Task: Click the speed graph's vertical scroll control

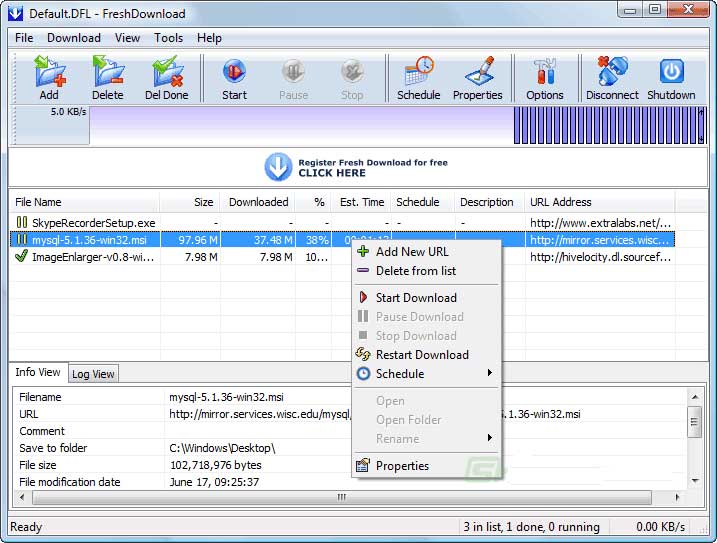Action: [701, 125]
